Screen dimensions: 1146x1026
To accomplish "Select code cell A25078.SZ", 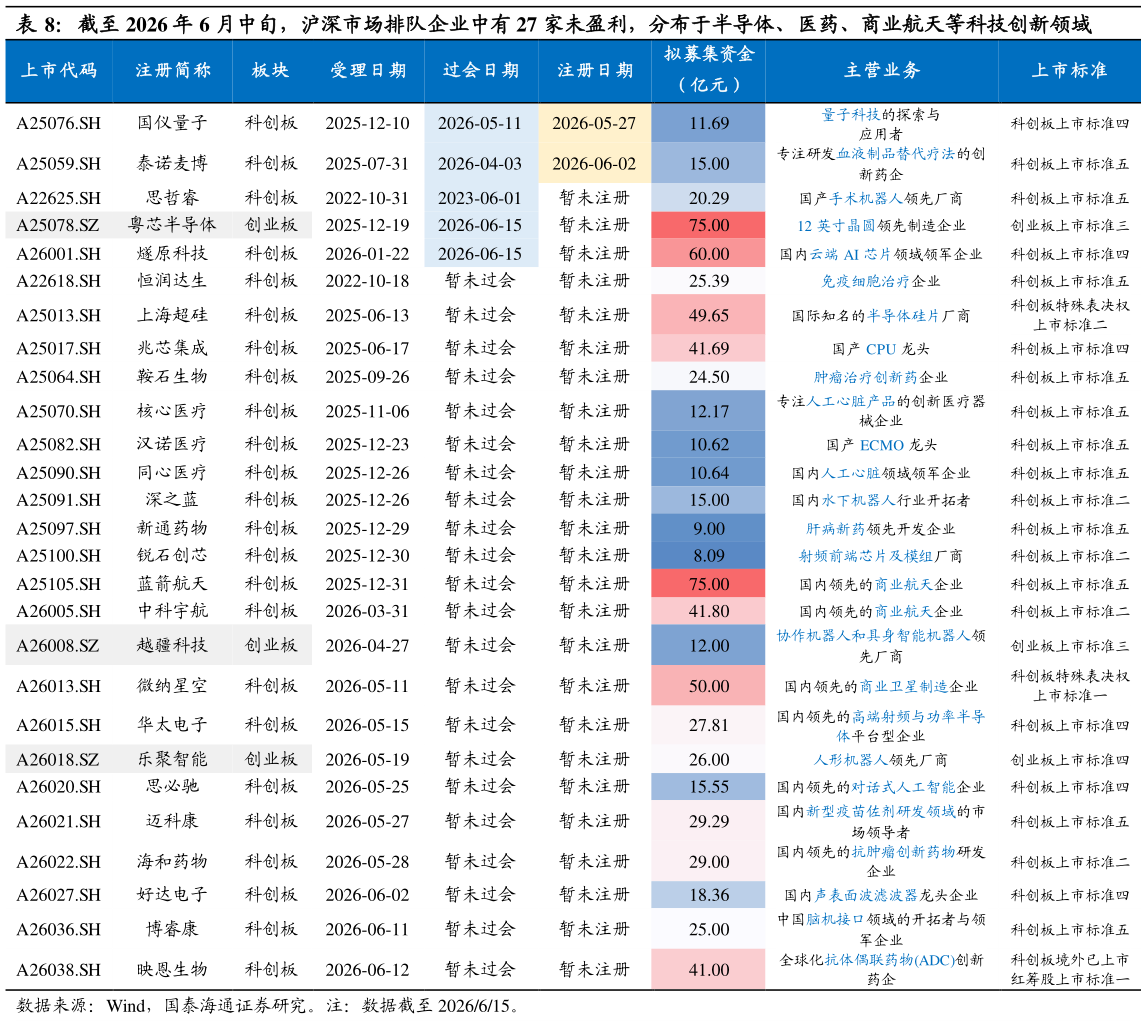I will (x=58, y=225).
